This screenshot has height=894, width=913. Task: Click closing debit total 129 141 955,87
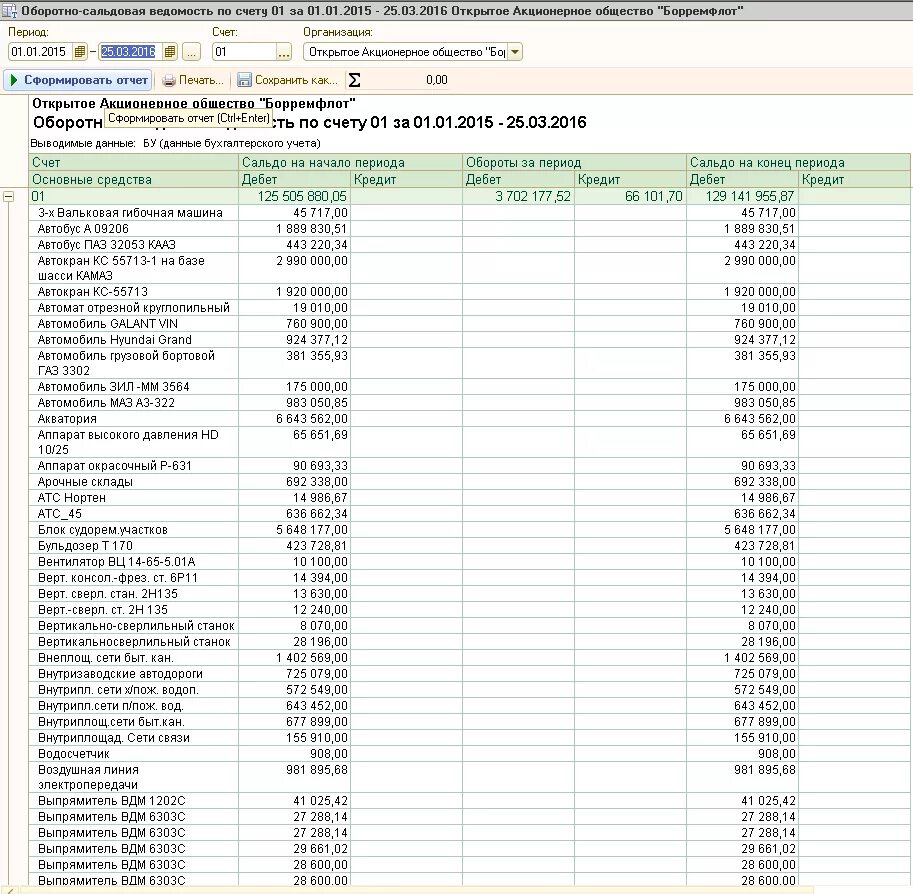click(749, 196)
